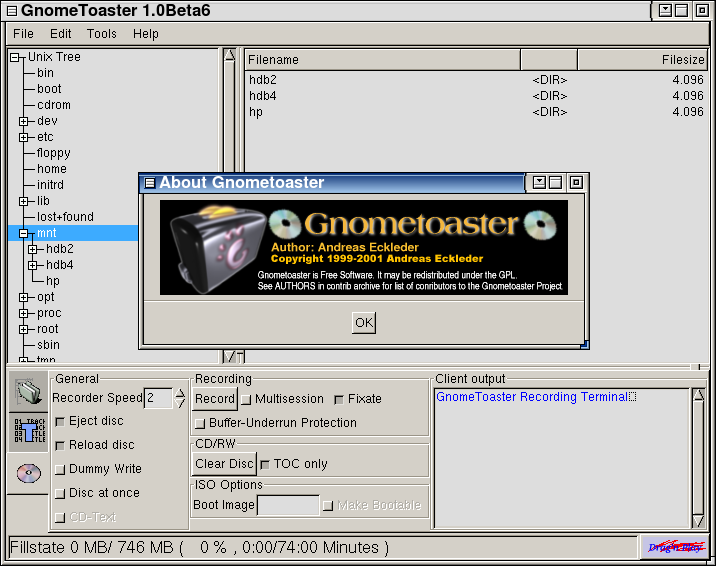The height and width of the screenshot is (566, 716).
Task: Click the Recorder Speed value field
Action: [x=158, y=398]
